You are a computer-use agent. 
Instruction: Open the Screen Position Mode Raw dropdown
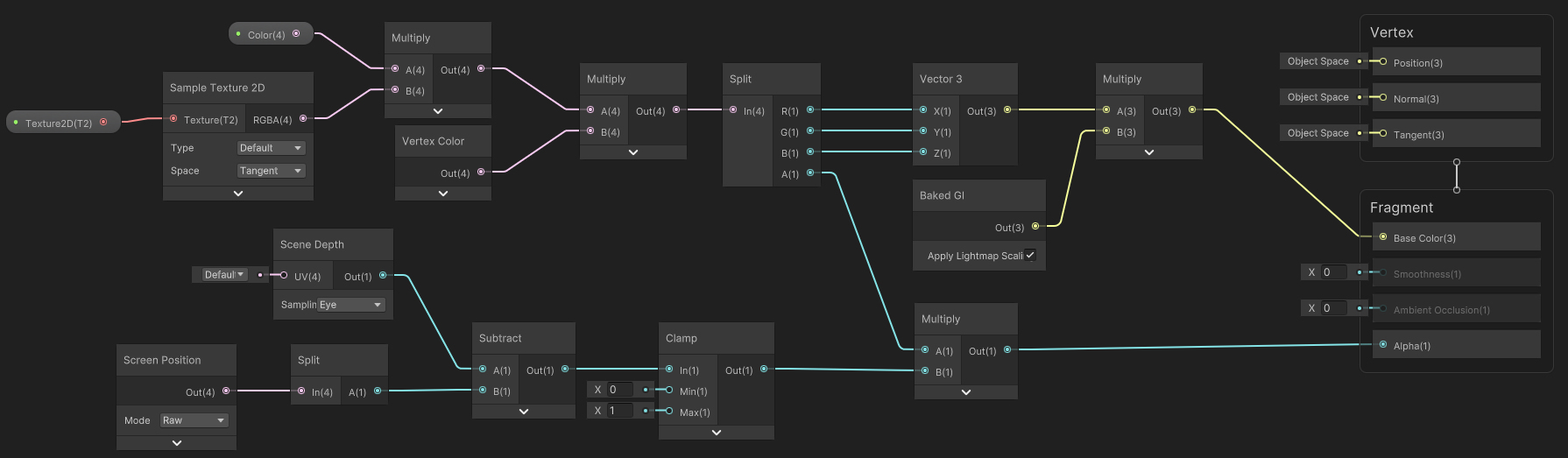pos(194,420)
